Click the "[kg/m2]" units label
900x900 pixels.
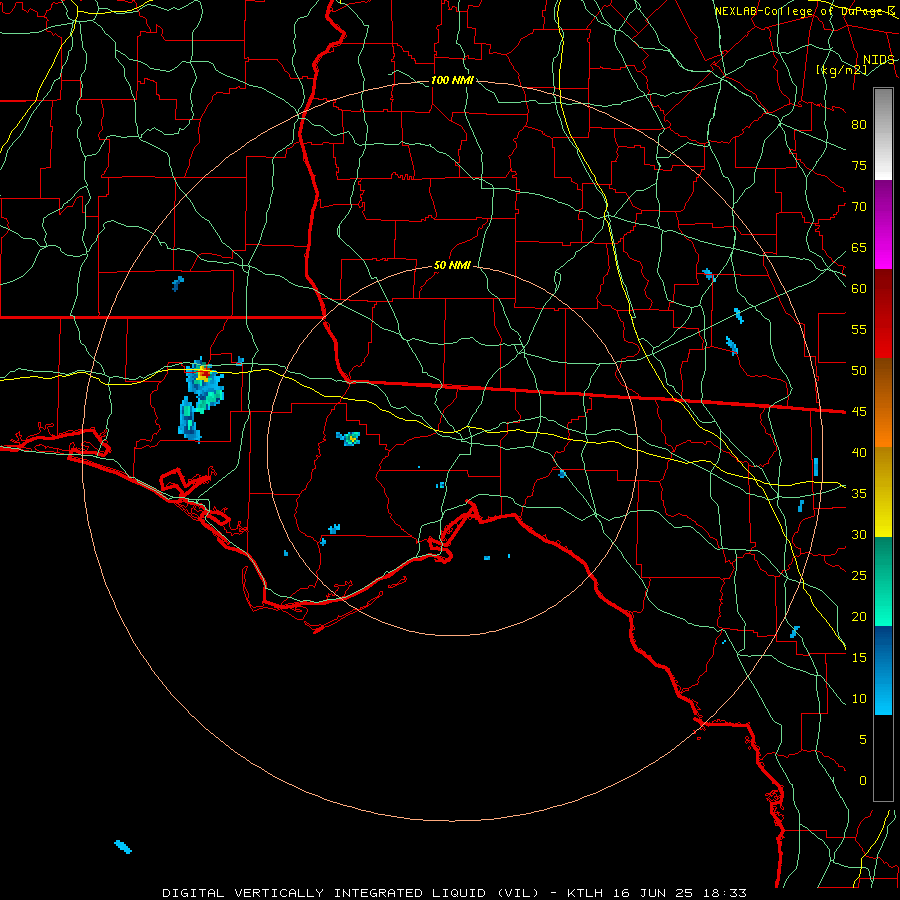(841, 70)
